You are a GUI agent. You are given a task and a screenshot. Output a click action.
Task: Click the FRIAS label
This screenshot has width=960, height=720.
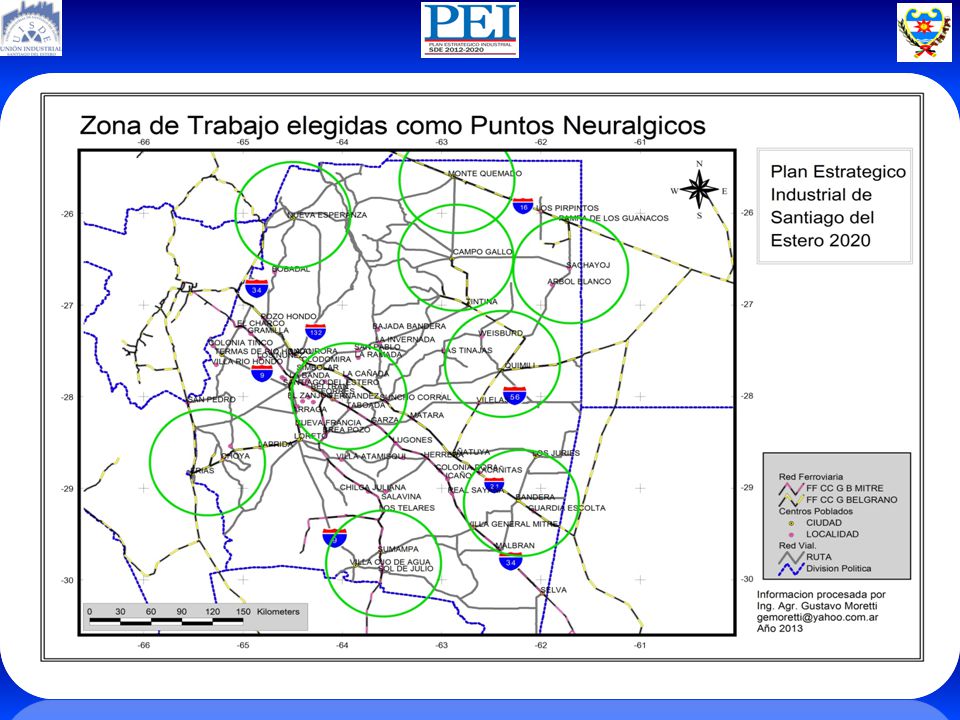pos(202,470)
